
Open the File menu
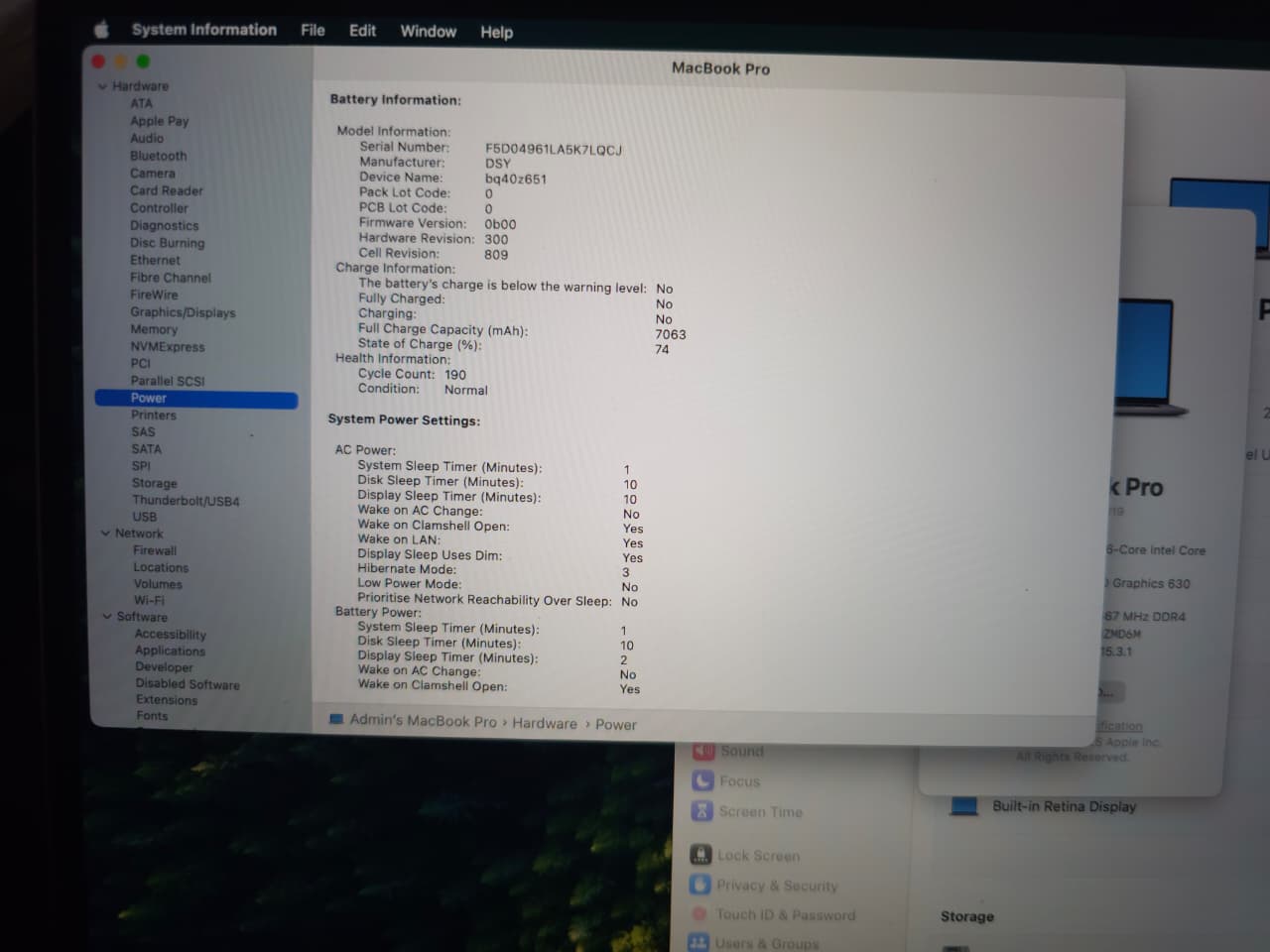coord(313,31)
